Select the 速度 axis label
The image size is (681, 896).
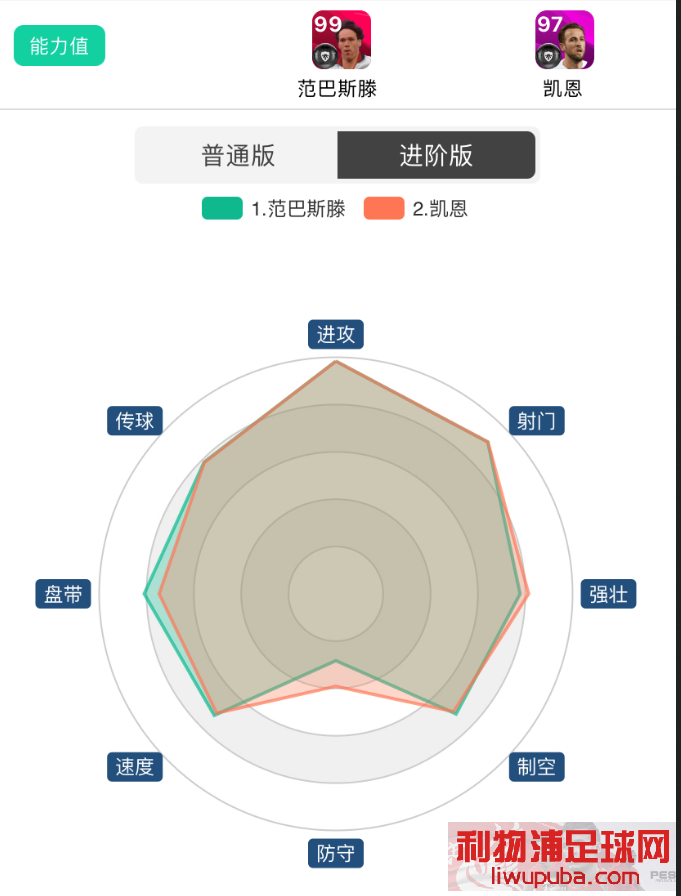coord(135,767)
